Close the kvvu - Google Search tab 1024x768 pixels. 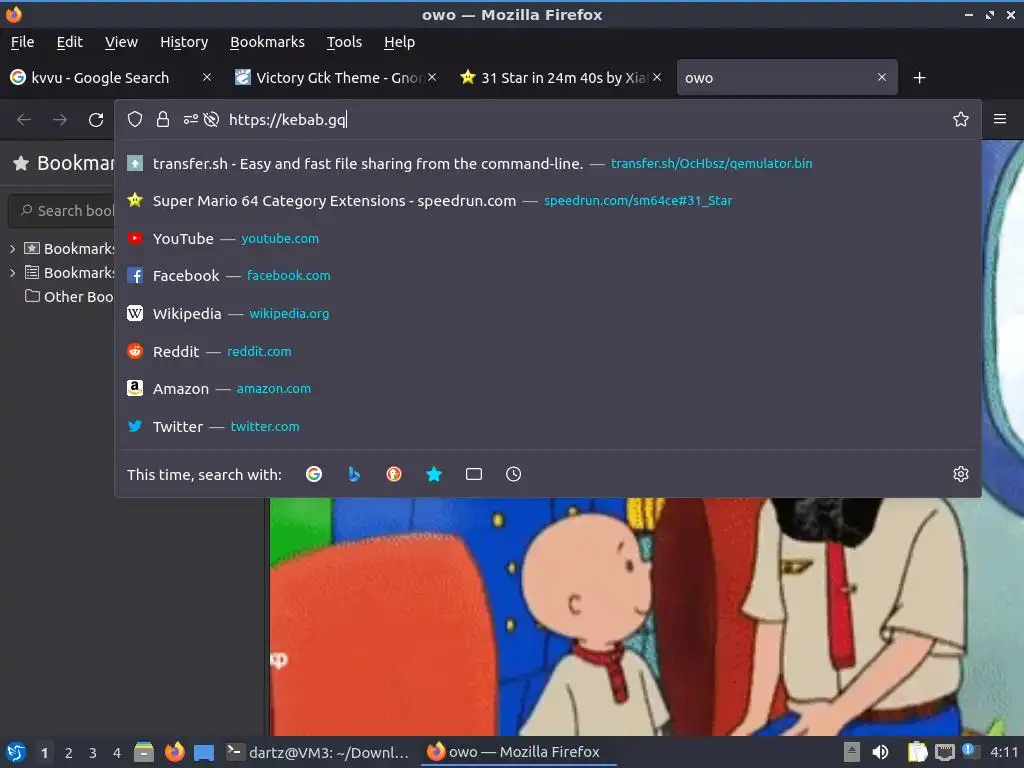[206, 77]
